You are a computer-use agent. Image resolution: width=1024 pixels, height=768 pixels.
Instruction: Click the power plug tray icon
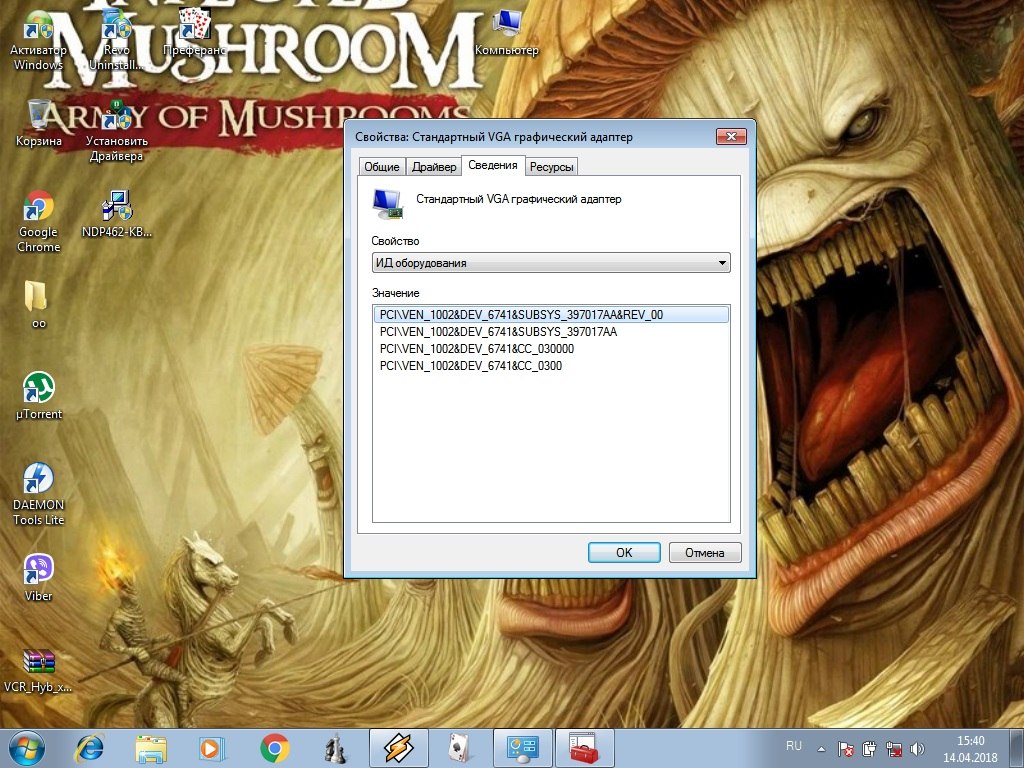pos(869,749)
